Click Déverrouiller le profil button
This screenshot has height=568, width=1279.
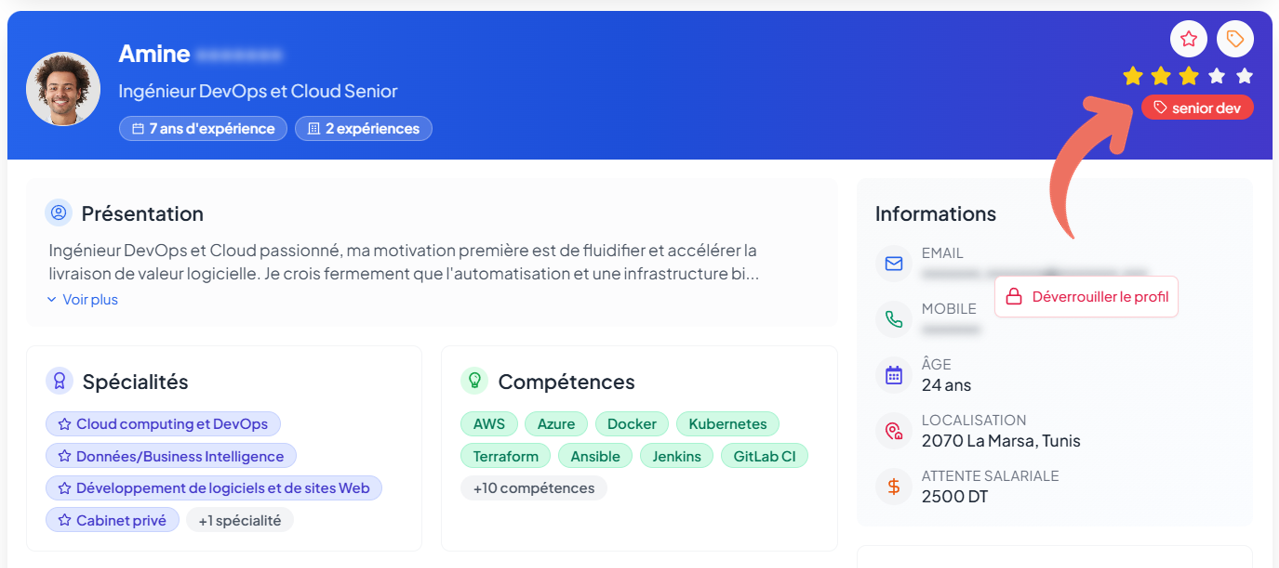click(x=1086, y=297)
